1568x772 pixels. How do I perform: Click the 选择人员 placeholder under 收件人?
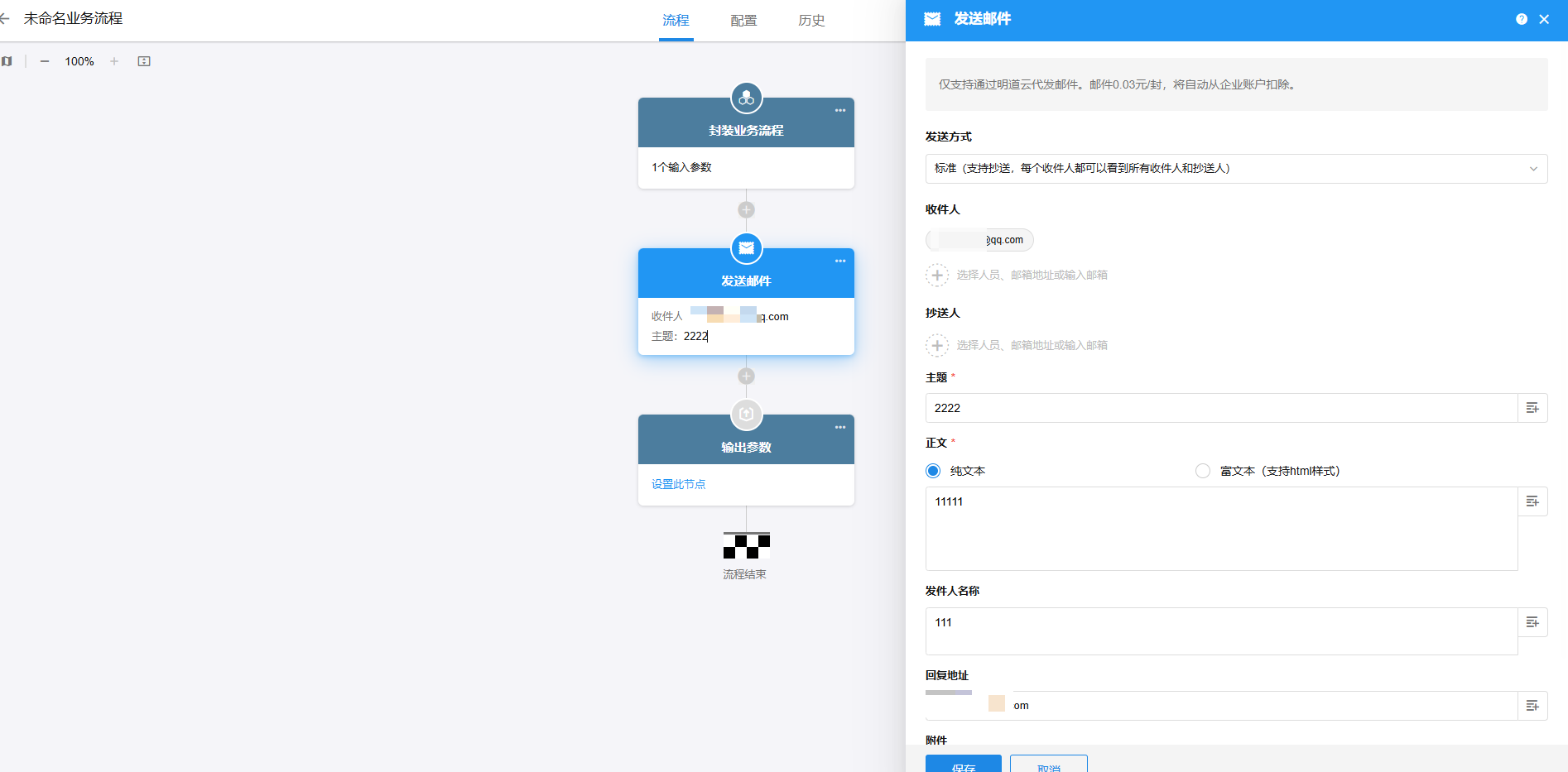(1032, 275)
